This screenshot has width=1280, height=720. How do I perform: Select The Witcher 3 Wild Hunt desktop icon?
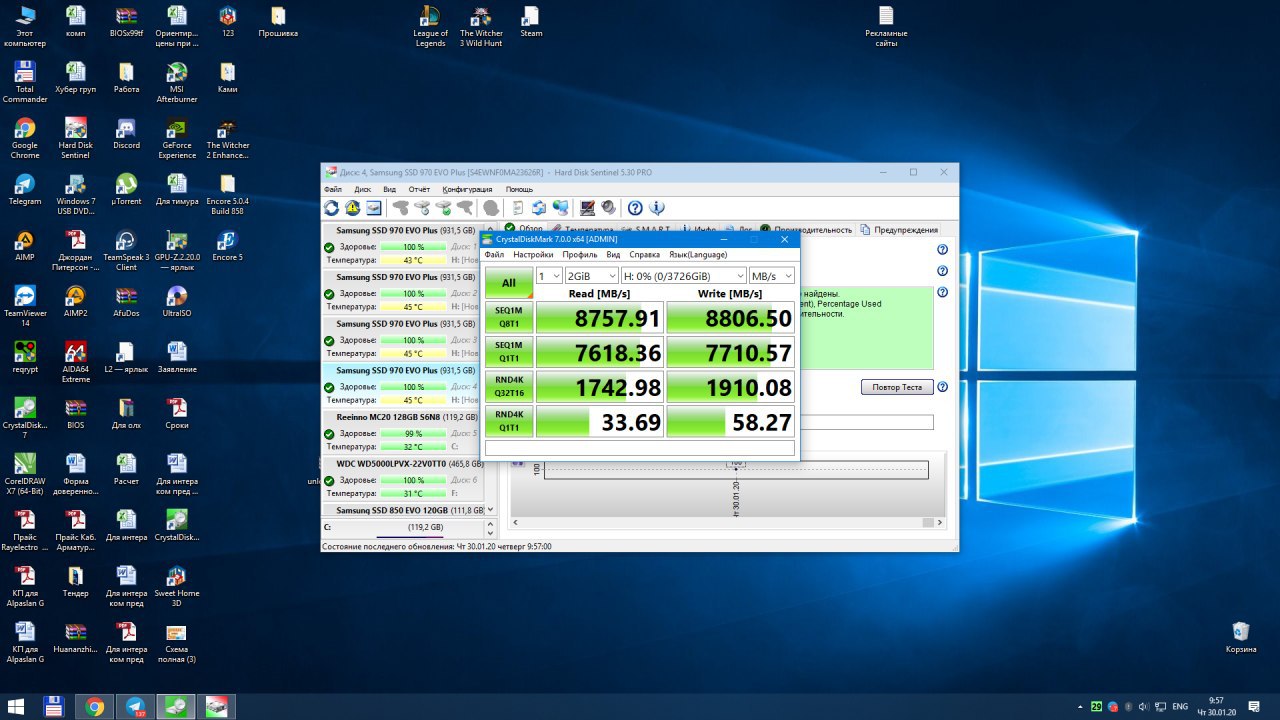point(481,26)
